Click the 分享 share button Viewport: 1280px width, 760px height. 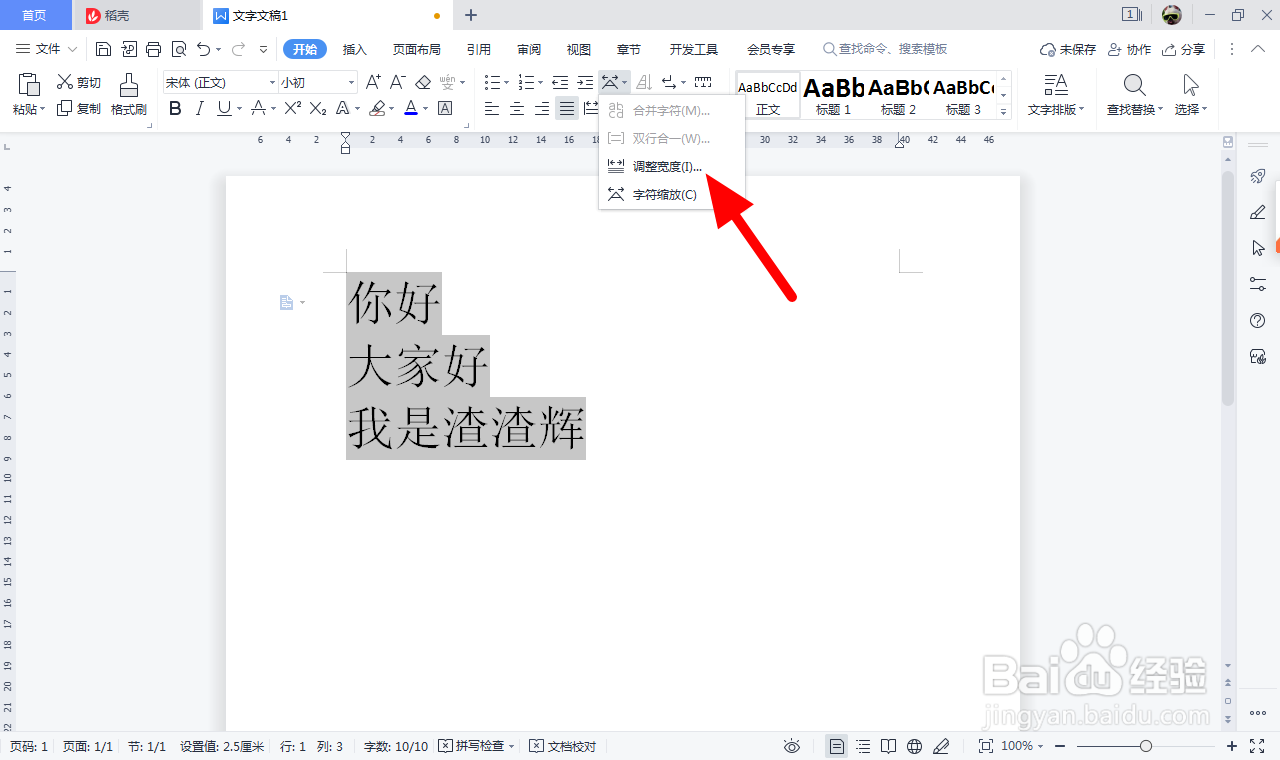(x=1184, y=48)
